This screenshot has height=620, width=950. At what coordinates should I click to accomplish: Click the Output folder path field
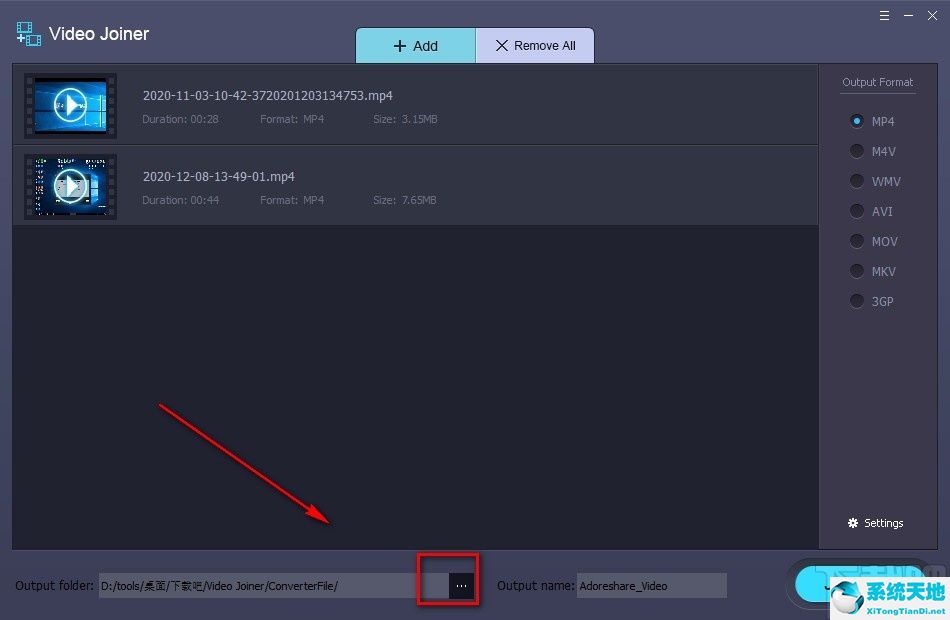[x=270, y=586]
